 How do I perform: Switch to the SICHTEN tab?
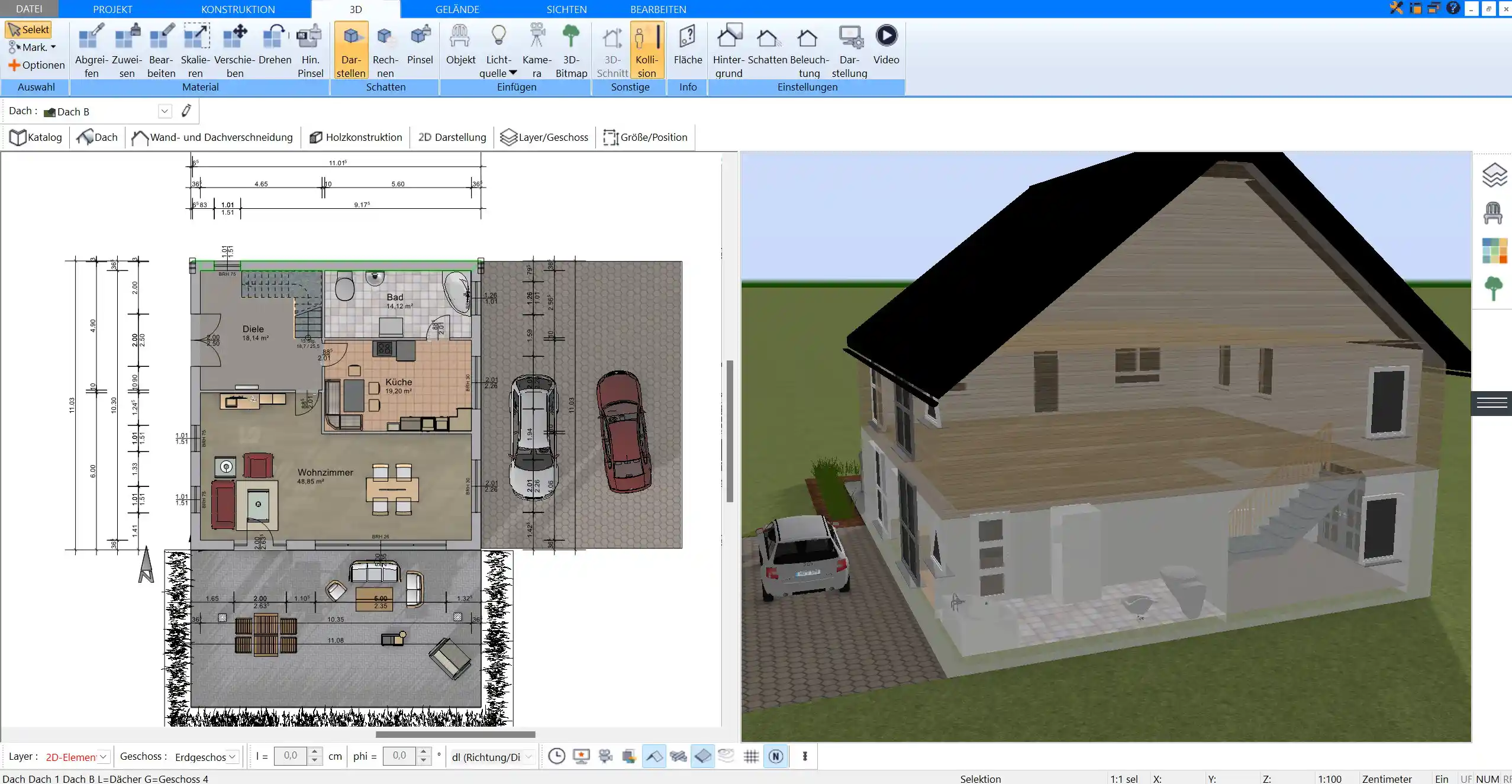[x=566, y=9]
